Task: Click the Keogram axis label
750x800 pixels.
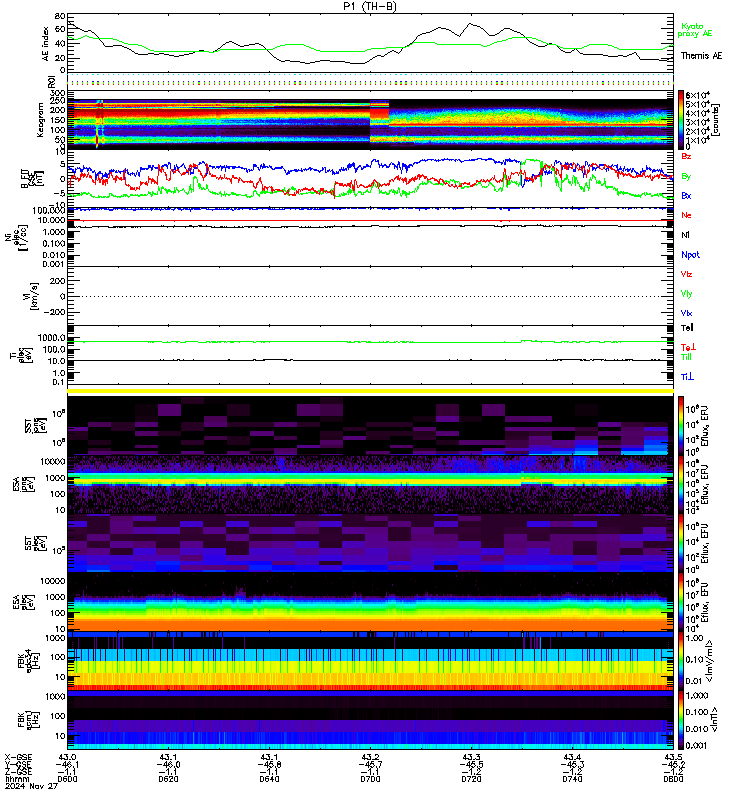Action: coord(40,120)
